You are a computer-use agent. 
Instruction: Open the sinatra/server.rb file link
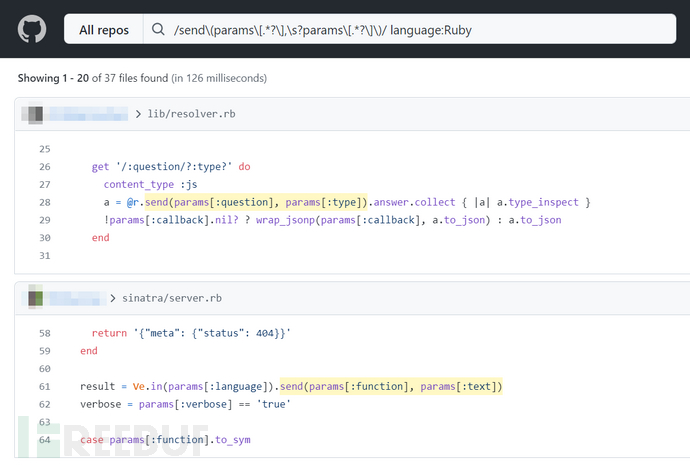(x=172, y=298)
